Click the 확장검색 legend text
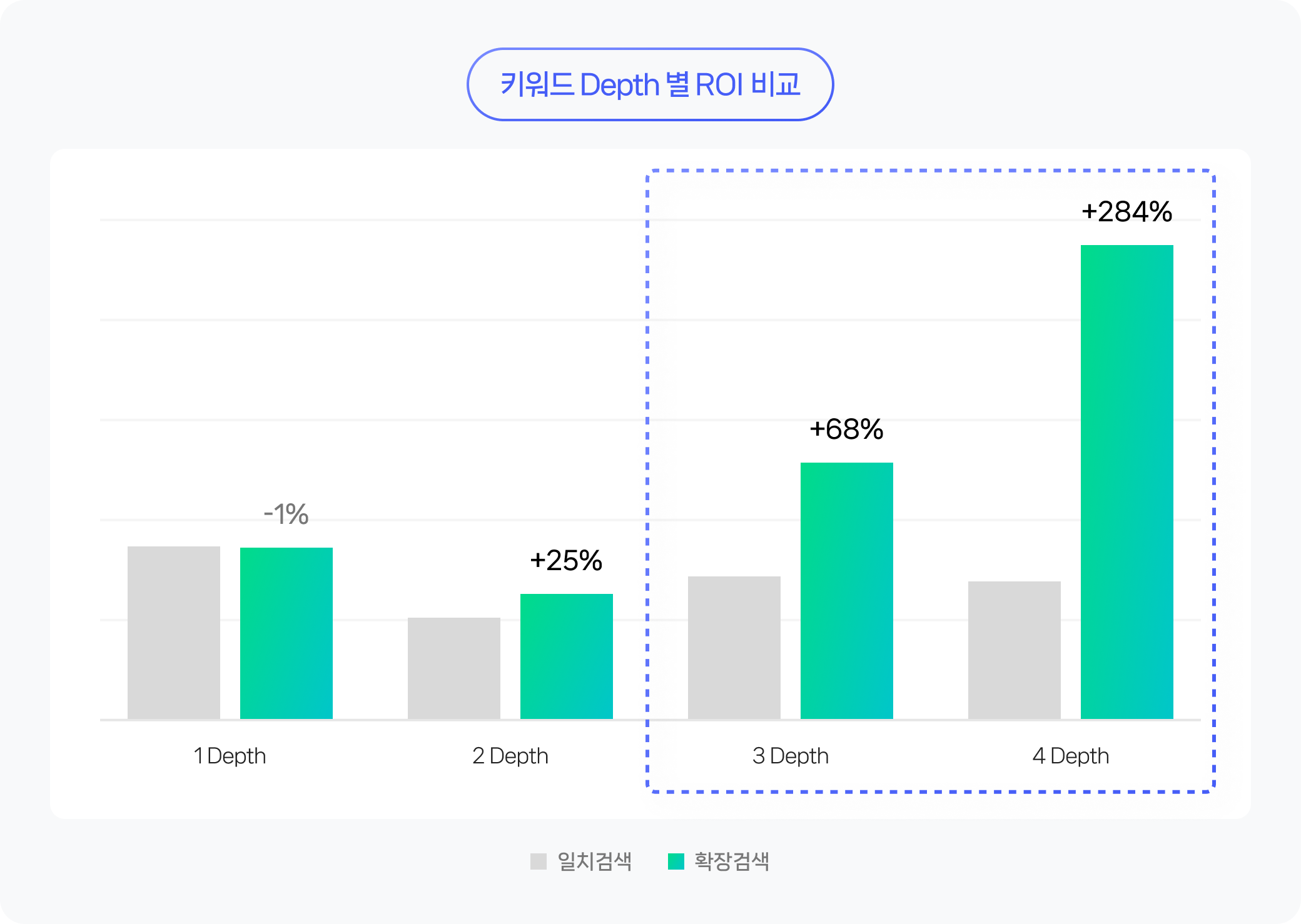Viewport: 1301px width, 924px height. point(732,861)
